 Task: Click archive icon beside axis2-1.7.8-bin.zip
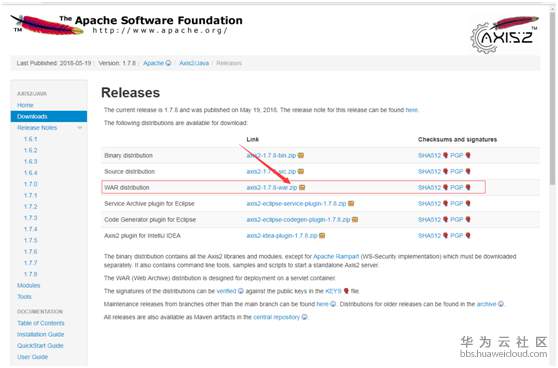pyautogui.click(x=301, y=156)
